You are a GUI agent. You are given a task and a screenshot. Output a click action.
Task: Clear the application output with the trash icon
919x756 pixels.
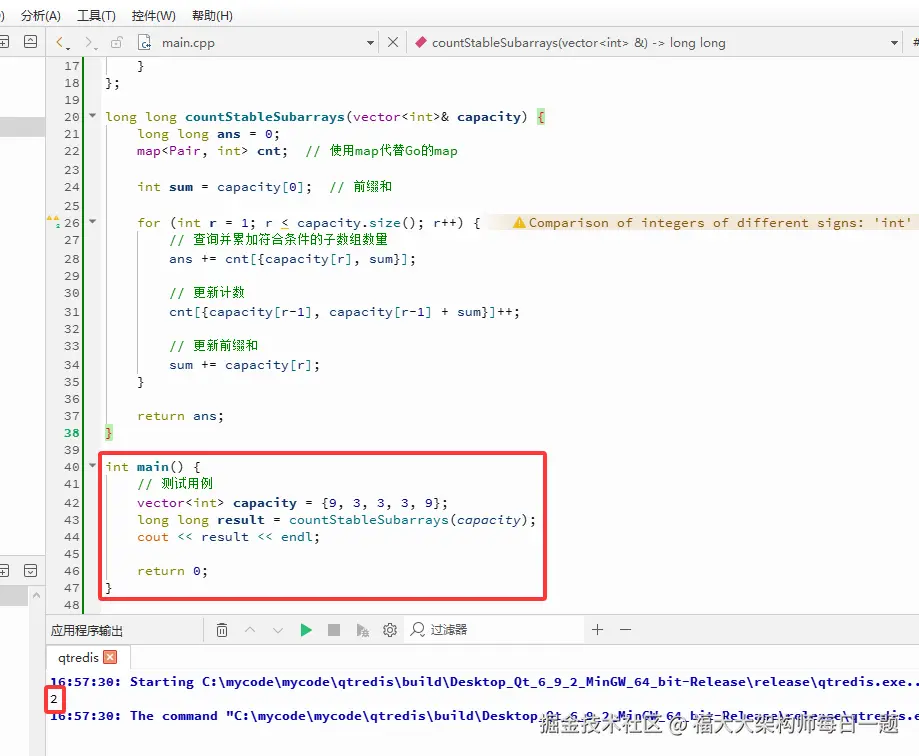pyautogui.click(x=222, y=630)
